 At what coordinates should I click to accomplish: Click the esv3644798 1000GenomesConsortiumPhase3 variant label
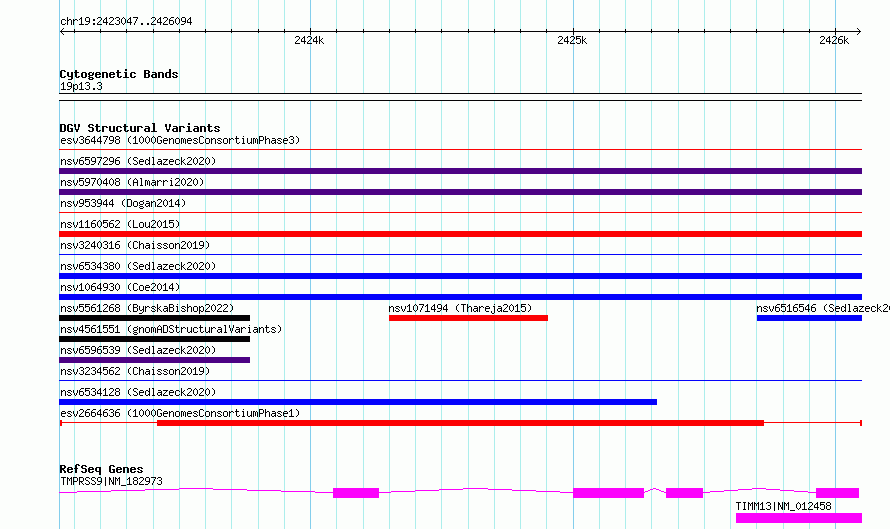[x=180, y=140]
